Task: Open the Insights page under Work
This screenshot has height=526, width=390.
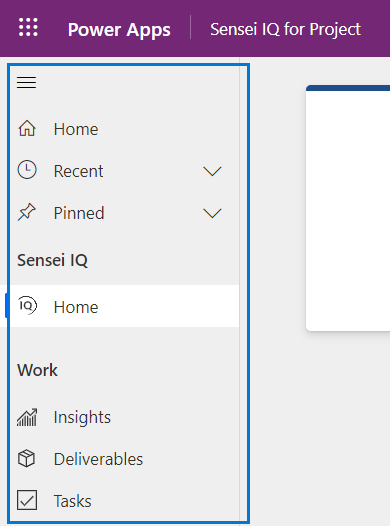Action: (123, 417)
